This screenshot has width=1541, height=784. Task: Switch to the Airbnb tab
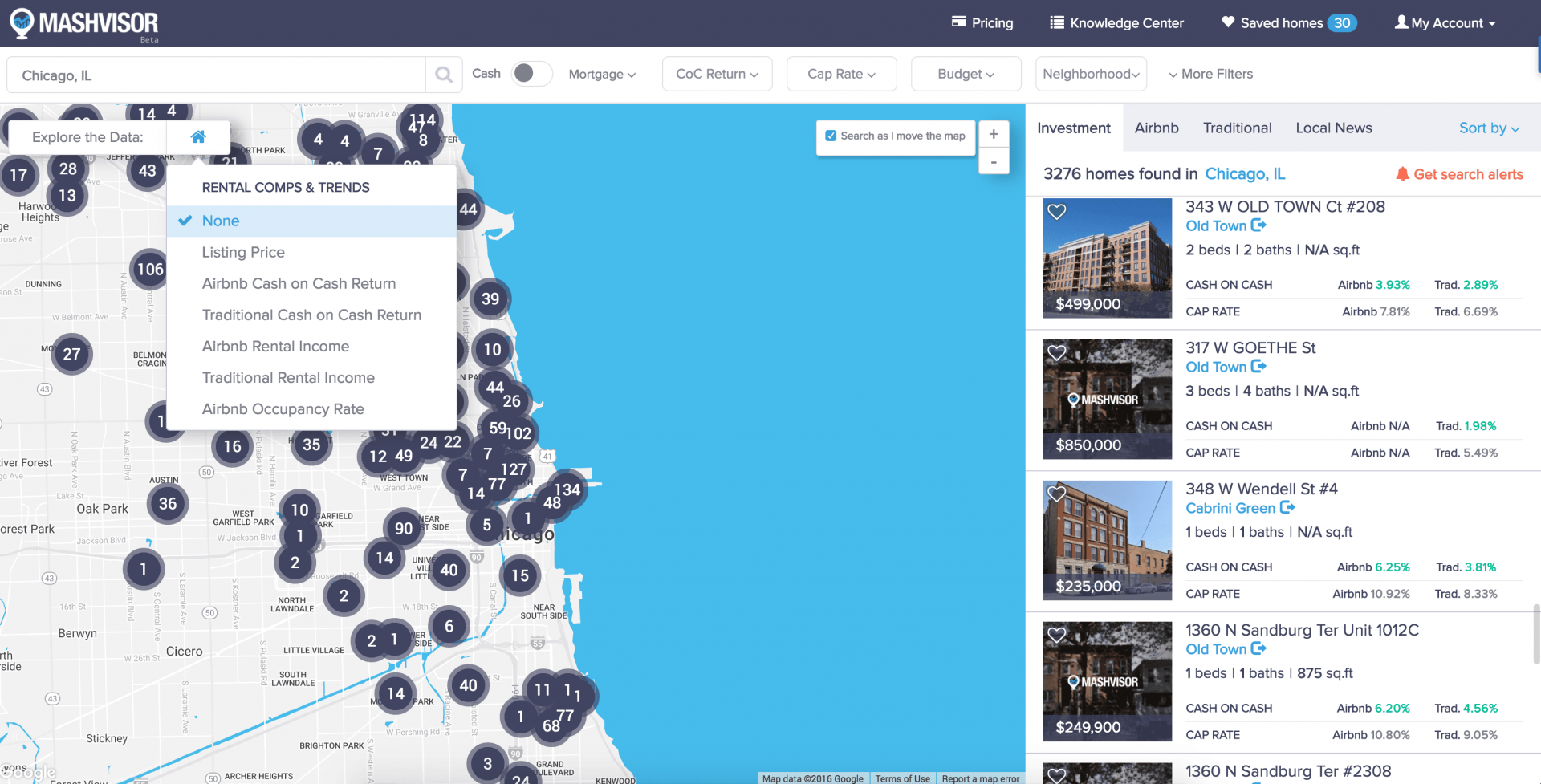click(1157, 128)
